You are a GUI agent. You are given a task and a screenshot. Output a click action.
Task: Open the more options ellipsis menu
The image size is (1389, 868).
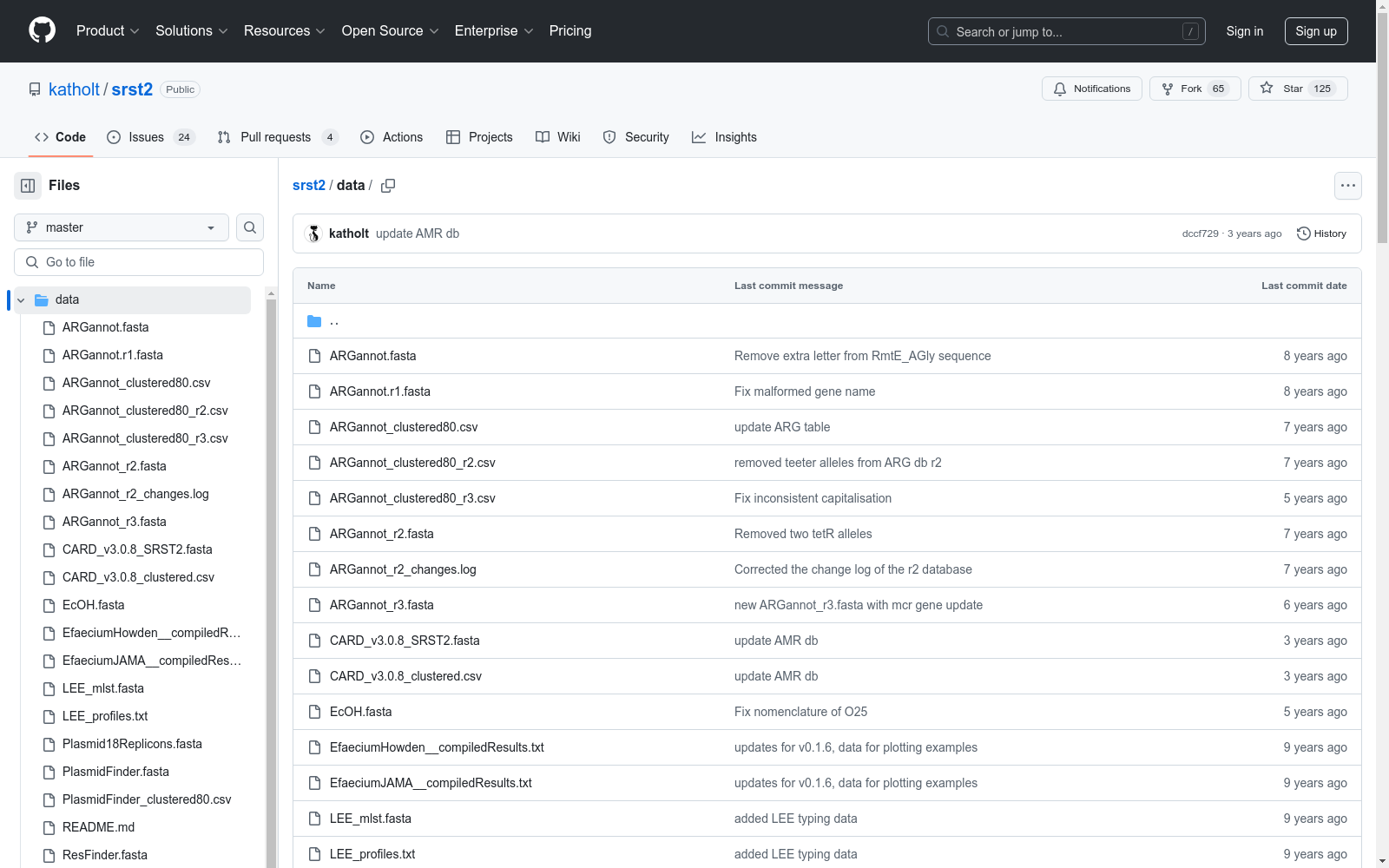click(1347, 186)
